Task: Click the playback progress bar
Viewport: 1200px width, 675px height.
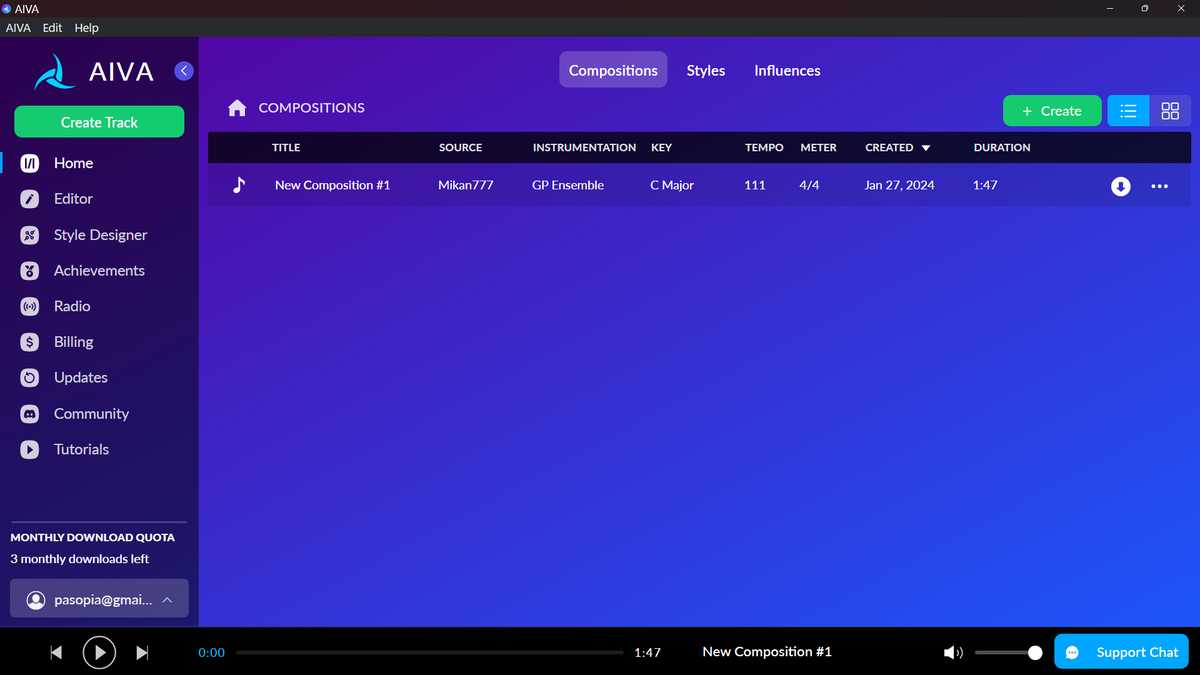Action: coord(430,652)
